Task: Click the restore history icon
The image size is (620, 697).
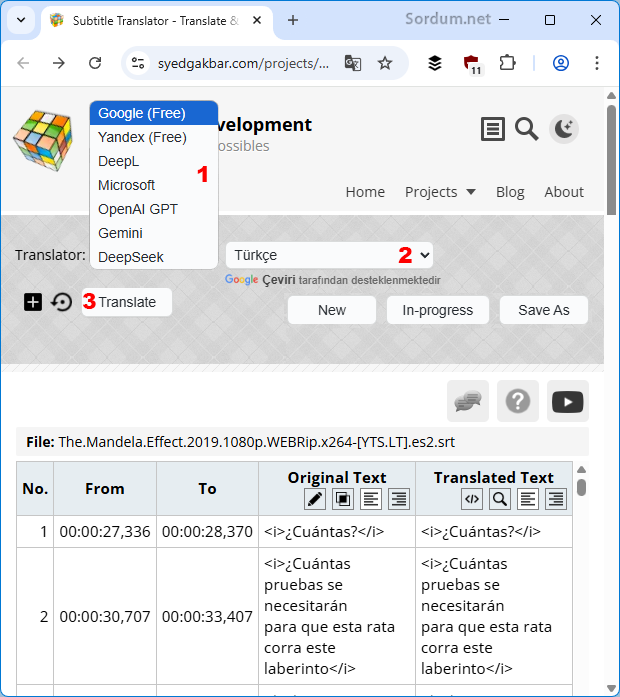Action: click(x=61, y=302)
